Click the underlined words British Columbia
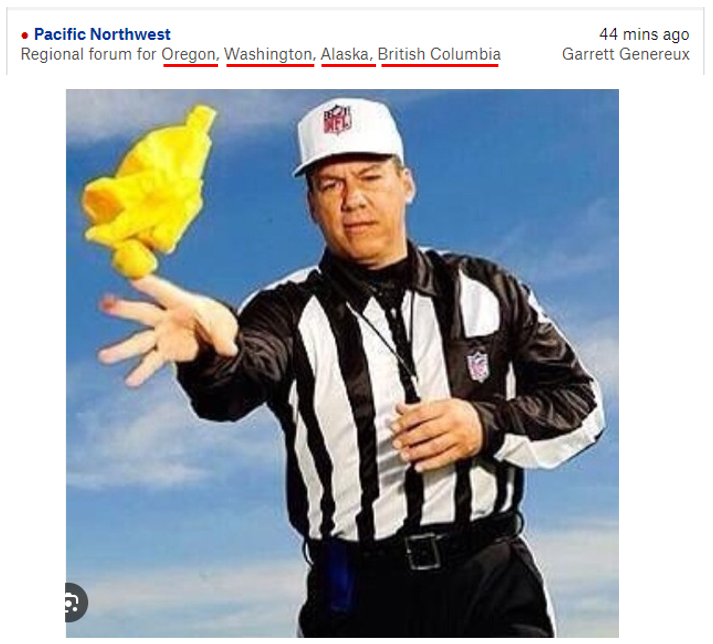This screenshot has width=713, height=644. (439, 54)
